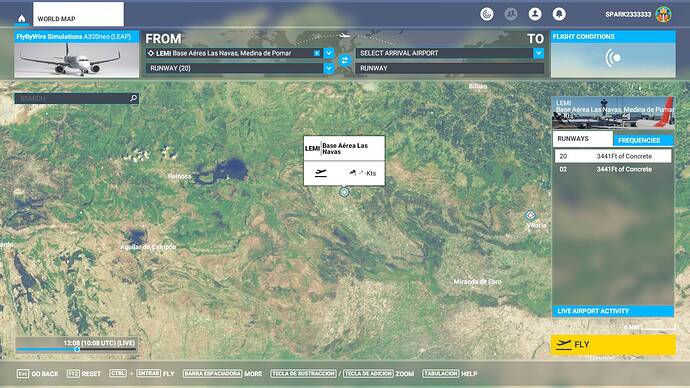Open the notifications bell icon
Screen dimensions: 690x388
(559, 14)
